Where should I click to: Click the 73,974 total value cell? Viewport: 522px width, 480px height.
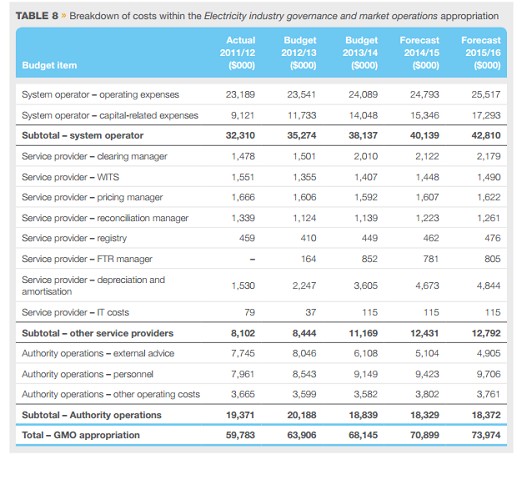[486, 435]
